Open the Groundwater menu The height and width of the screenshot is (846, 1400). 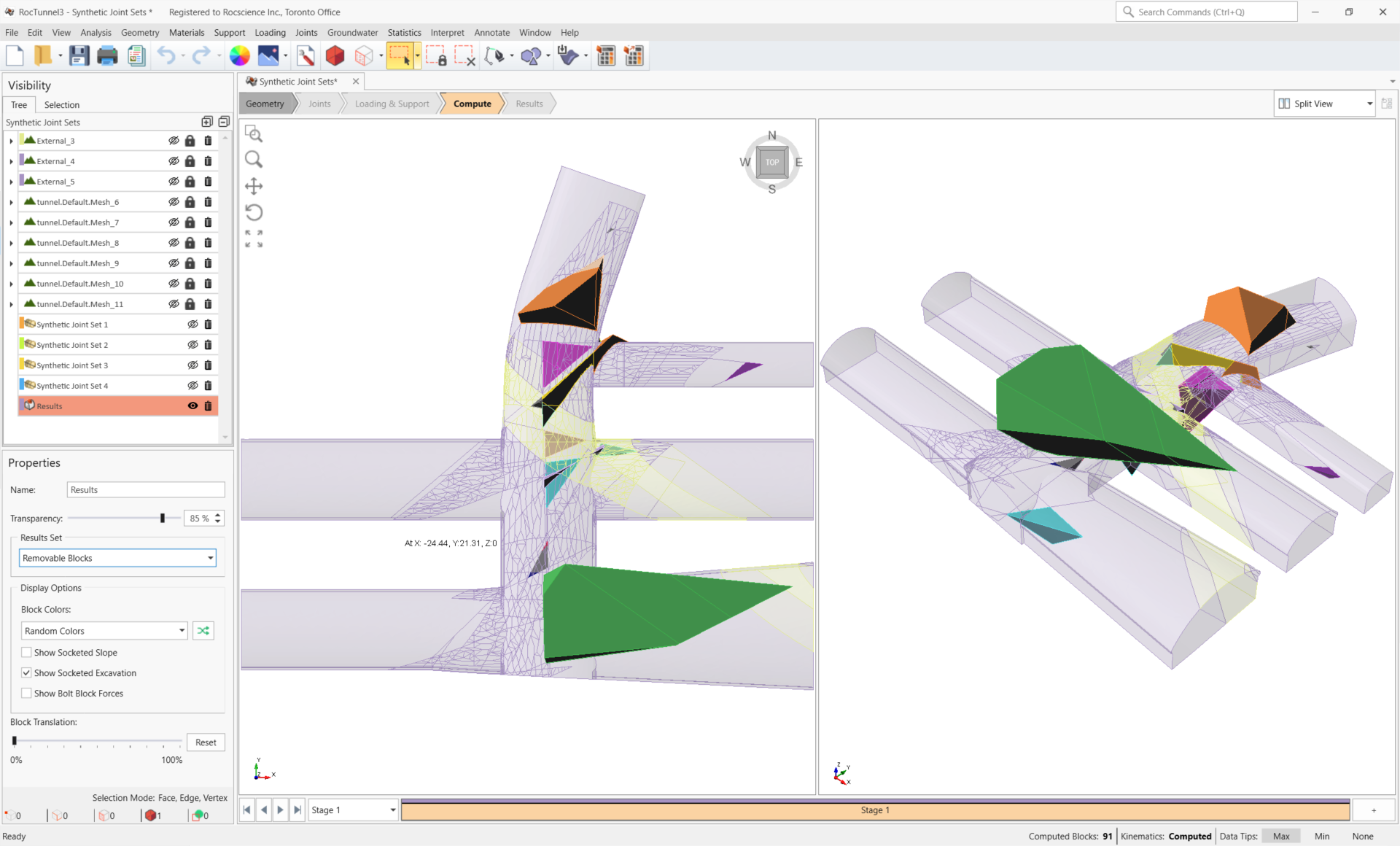pyautogui.click(x=352, y=33)
